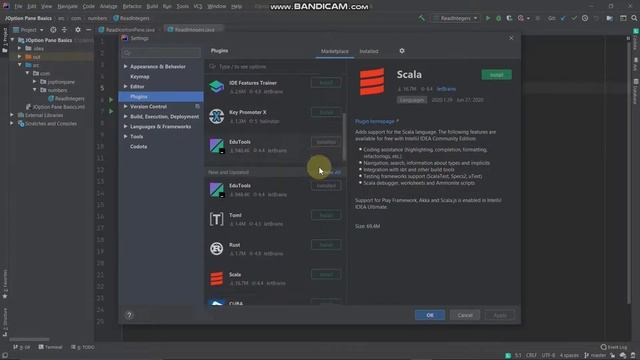This screenshot has height=360, width=640.
Task: Click the Toml plugin icon in list
Action: tap(216, 219)
